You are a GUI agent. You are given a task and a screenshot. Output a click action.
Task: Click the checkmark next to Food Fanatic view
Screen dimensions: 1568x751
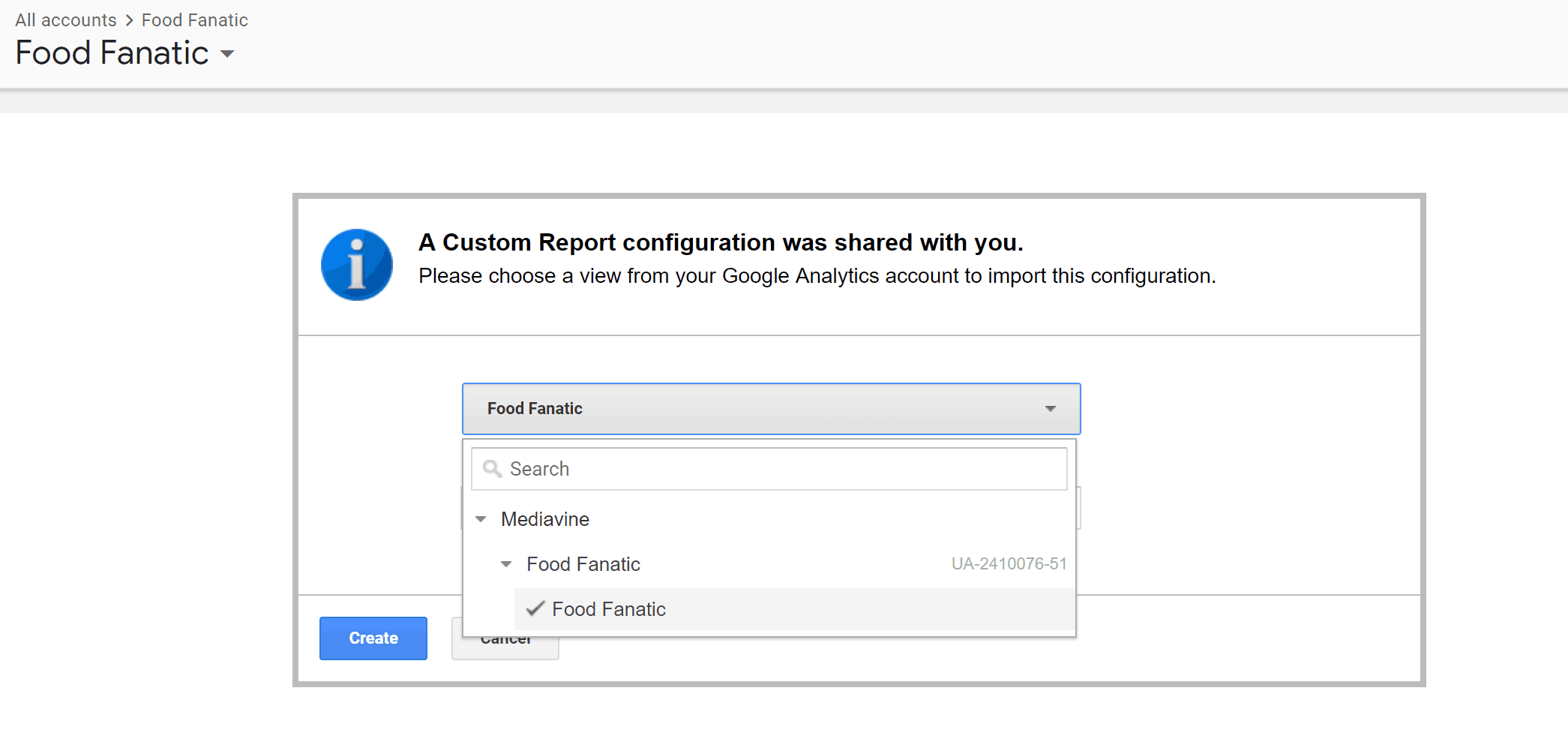pyautogui.click(x=534, y=609)
